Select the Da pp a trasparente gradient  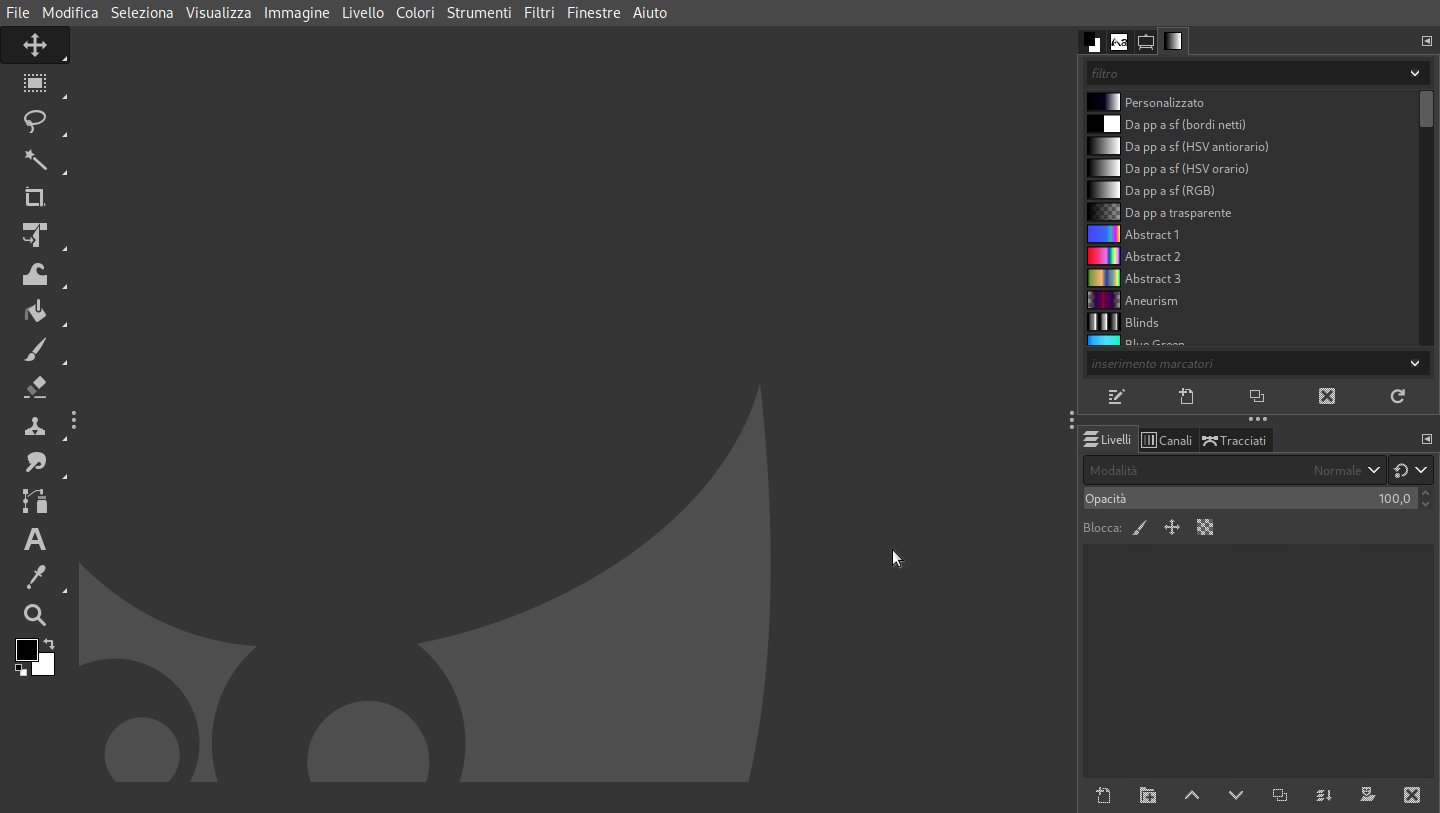pyautogui.click(x=1252, y=212)
